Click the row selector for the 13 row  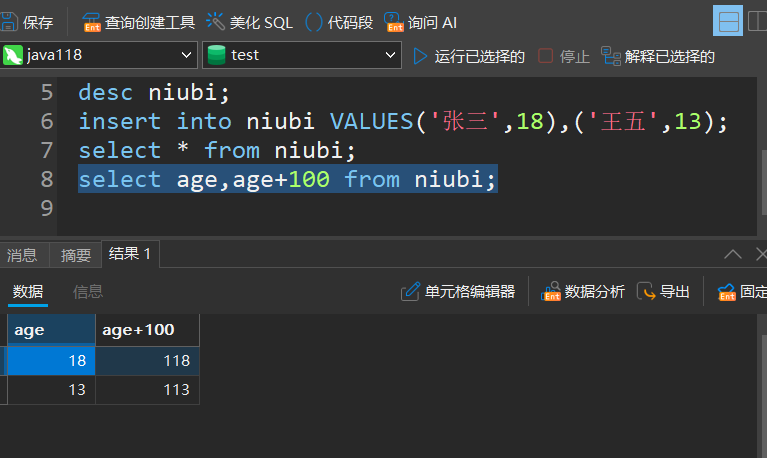coord(3,390)
